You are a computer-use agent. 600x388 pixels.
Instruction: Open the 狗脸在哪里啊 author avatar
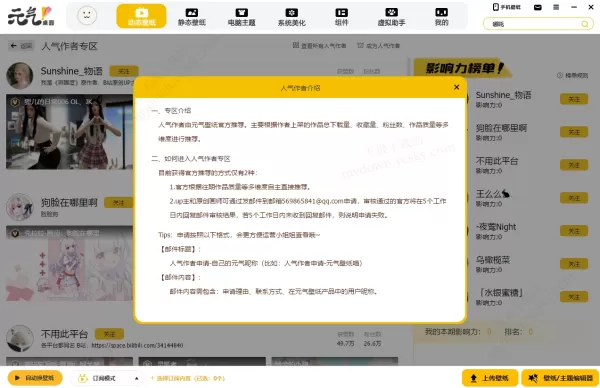pyautogui.click(x=20, y=207)
